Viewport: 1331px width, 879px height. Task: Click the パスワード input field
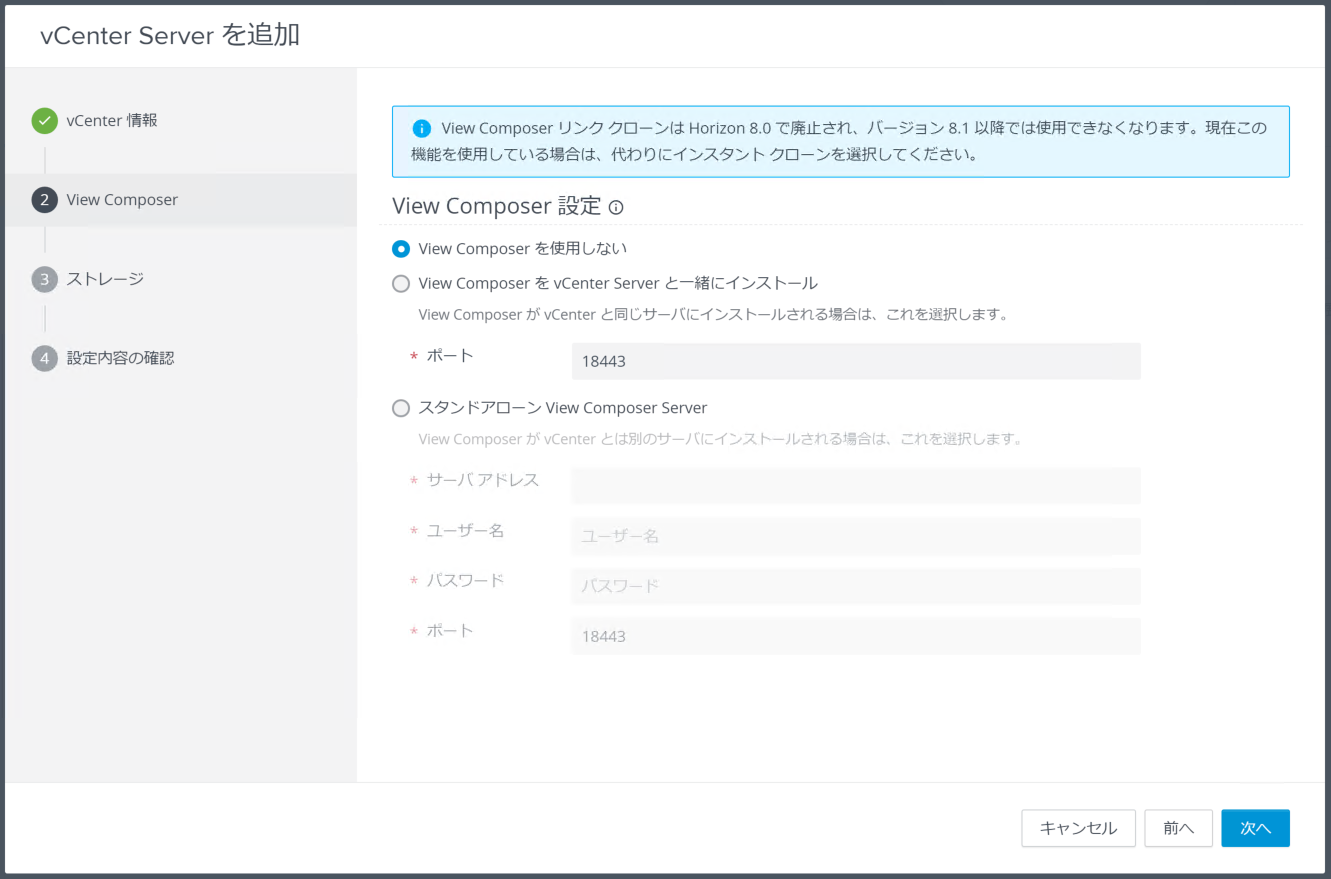[856, 586]
